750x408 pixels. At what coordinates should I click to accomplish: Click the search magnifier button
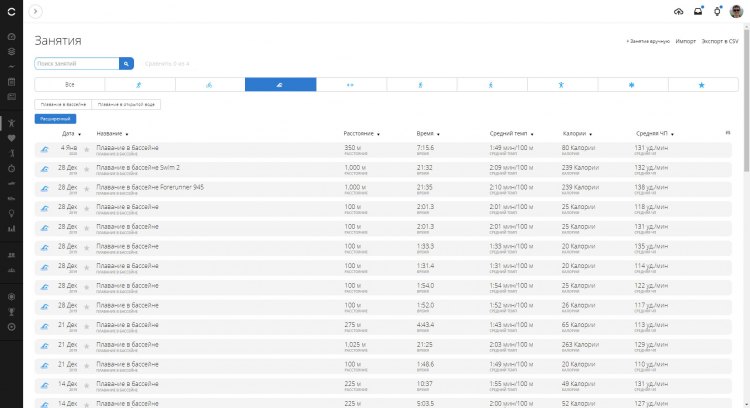click(x=126, y=64)
